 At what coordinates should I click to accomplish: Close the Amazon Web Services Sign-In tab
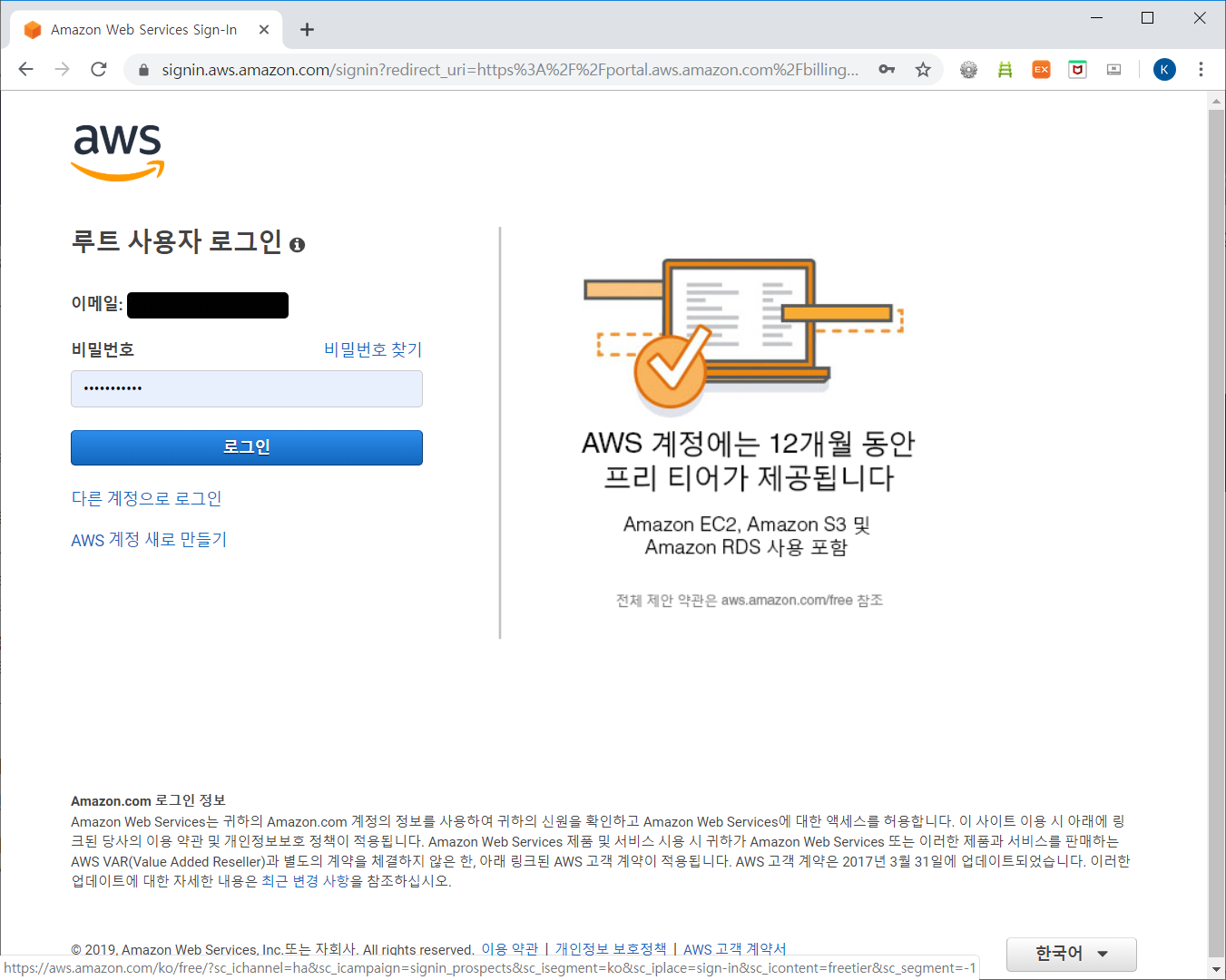pyautogui.click(x=264, y=30)
